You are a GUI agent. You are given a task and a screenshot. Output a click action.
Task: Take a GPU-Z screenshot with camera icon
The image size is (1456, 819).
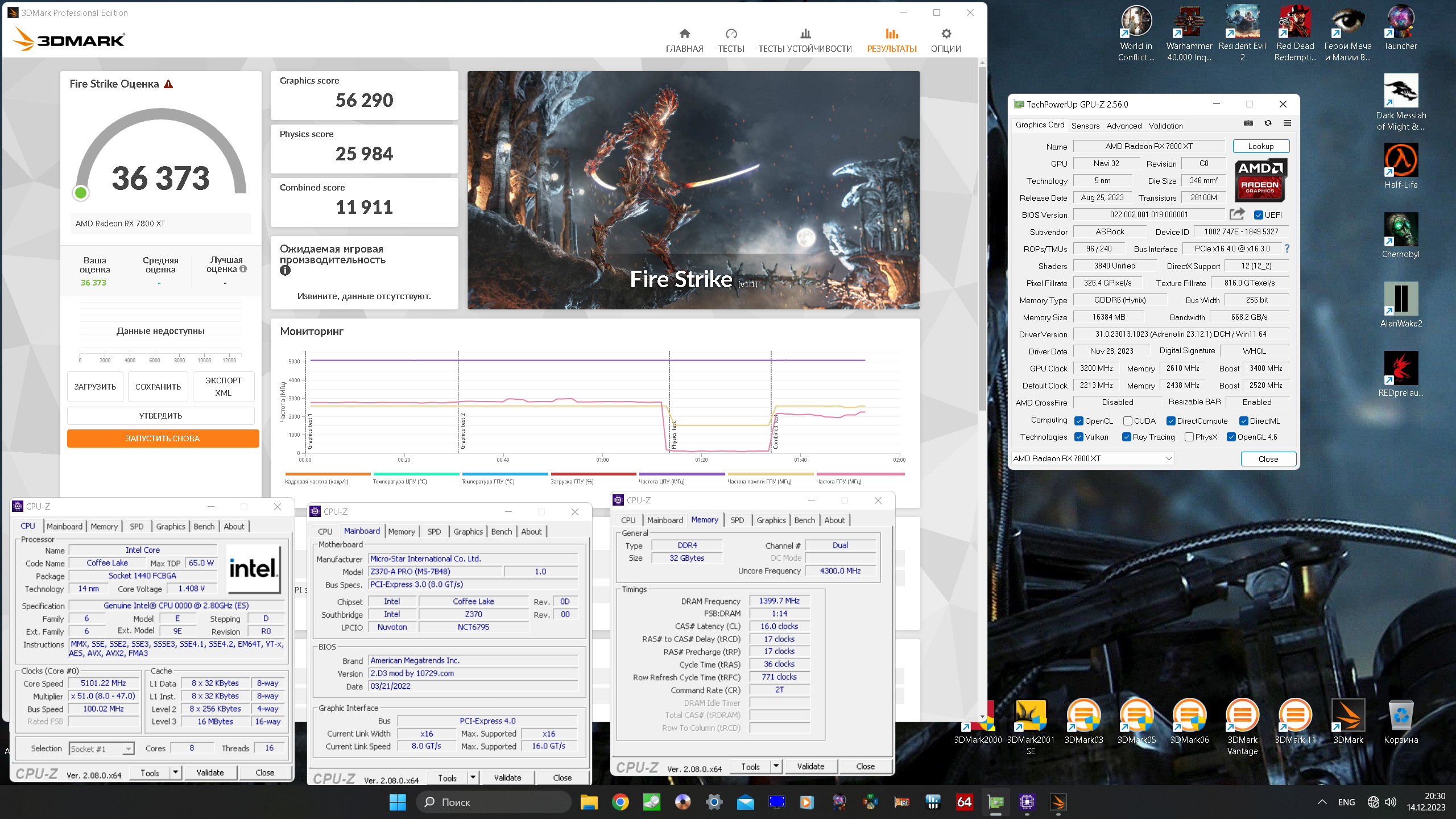coord(1248,123)
